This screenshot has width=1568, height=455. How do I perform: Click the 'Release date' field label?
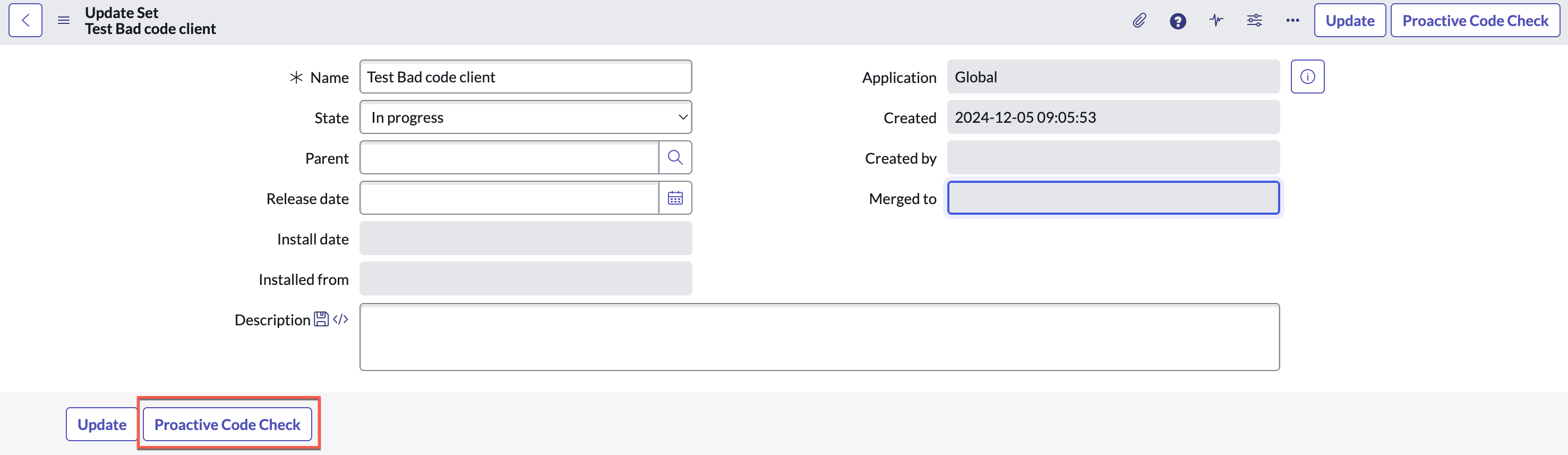click(x=307, y=199)
